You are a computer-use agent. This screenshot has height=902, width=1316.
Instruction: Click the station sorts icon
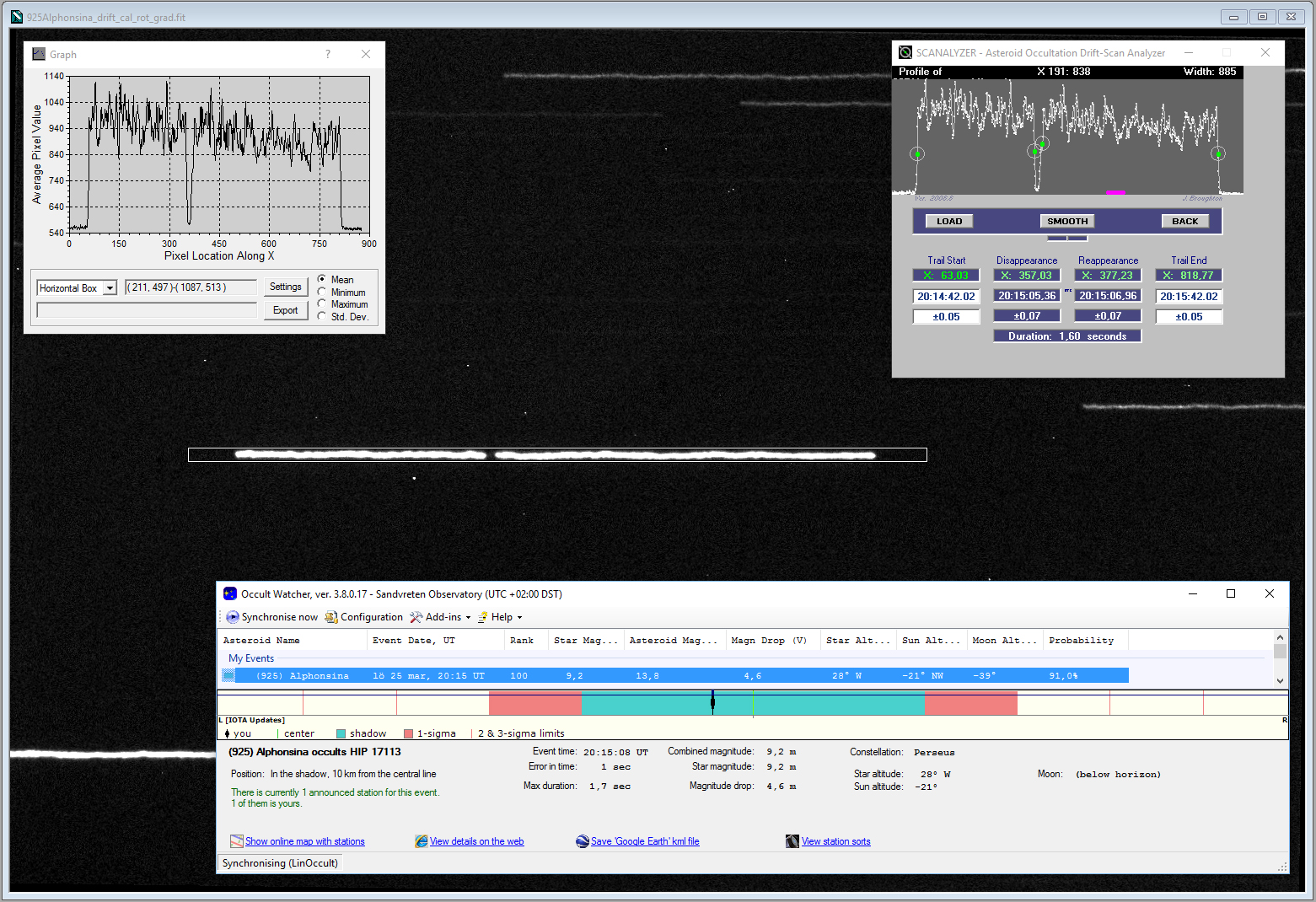point(792,841)
